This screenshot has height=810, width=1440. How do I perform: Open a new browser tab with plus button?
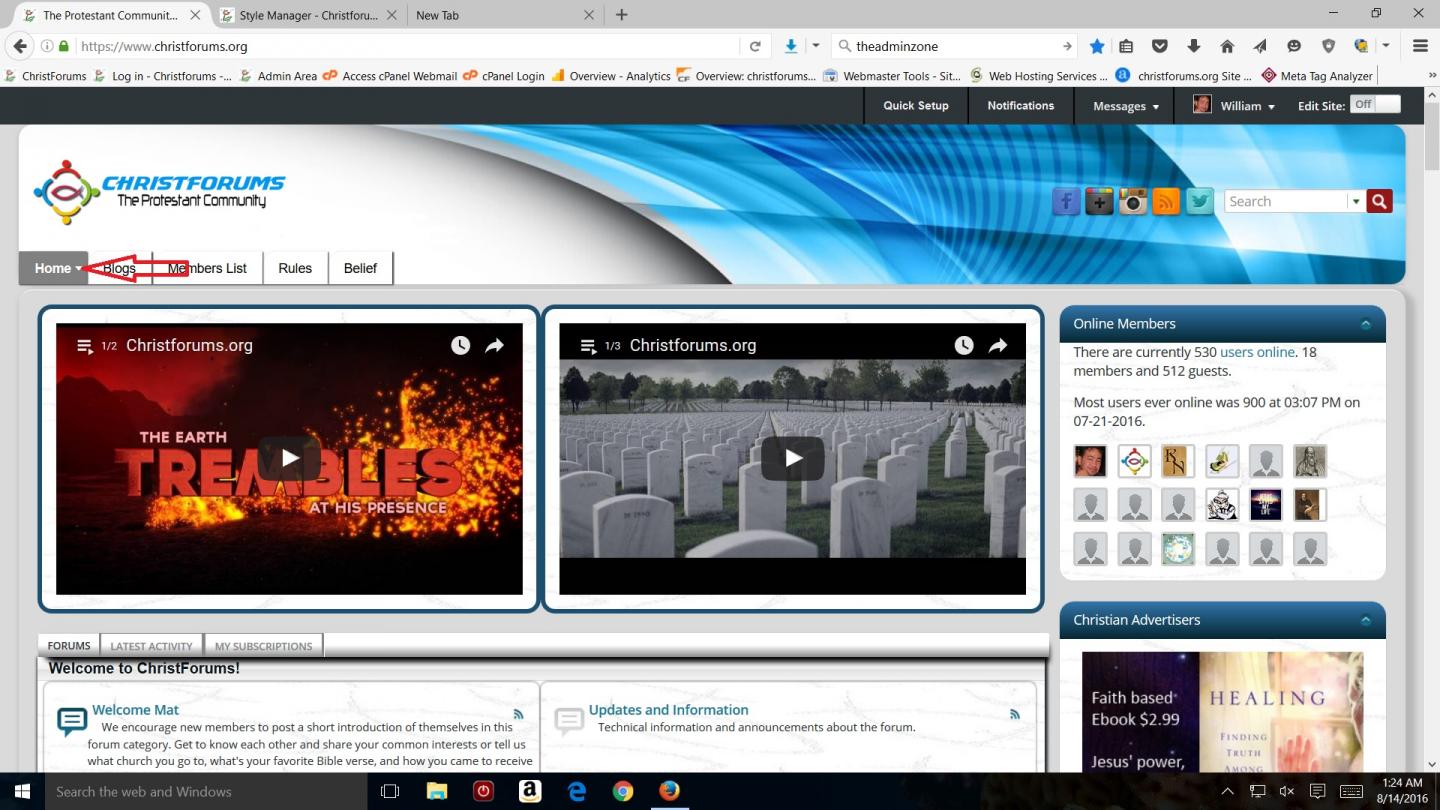click(x=621, y=15)
